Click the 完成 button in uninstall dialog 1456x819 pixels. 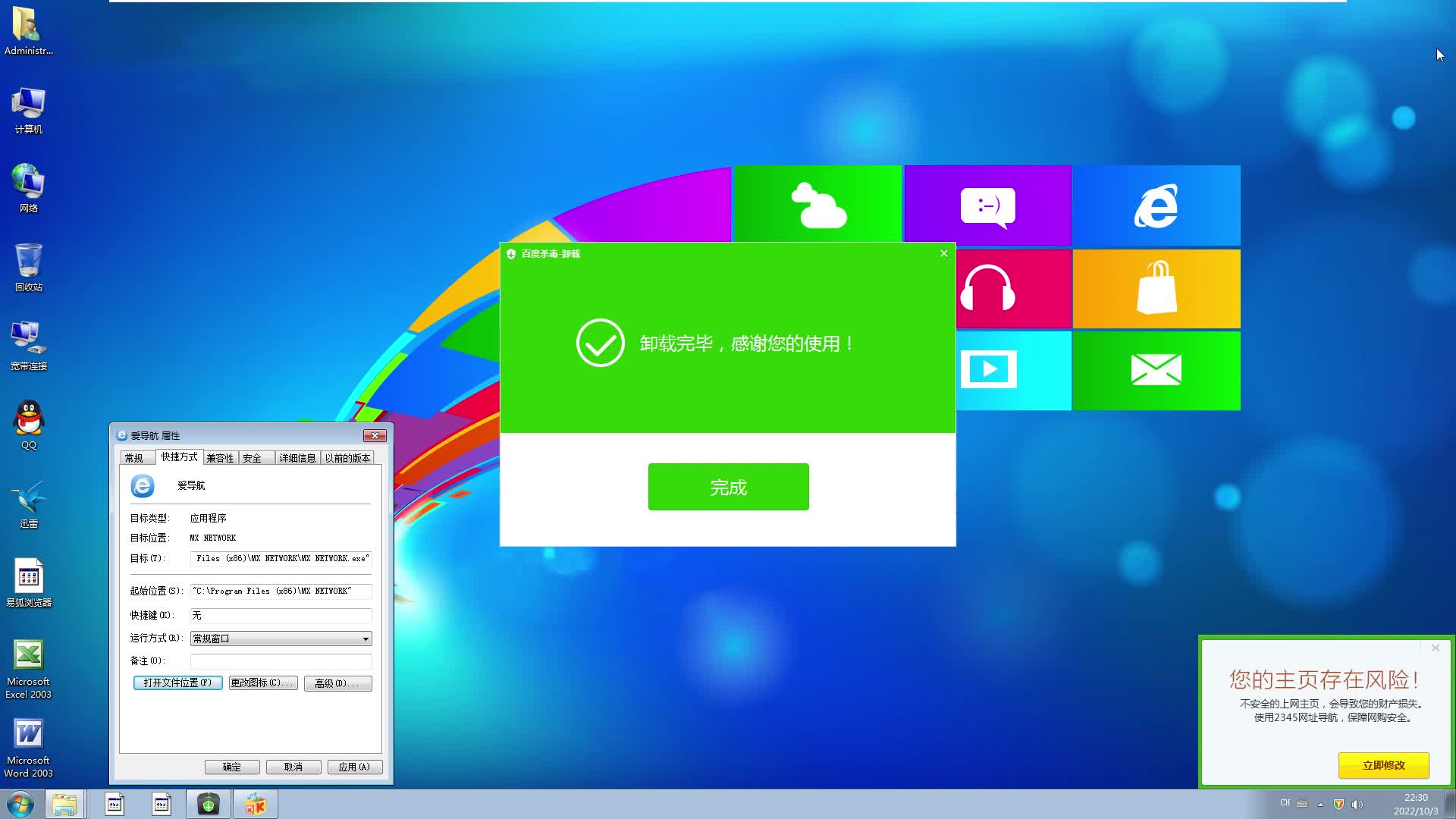728,487
